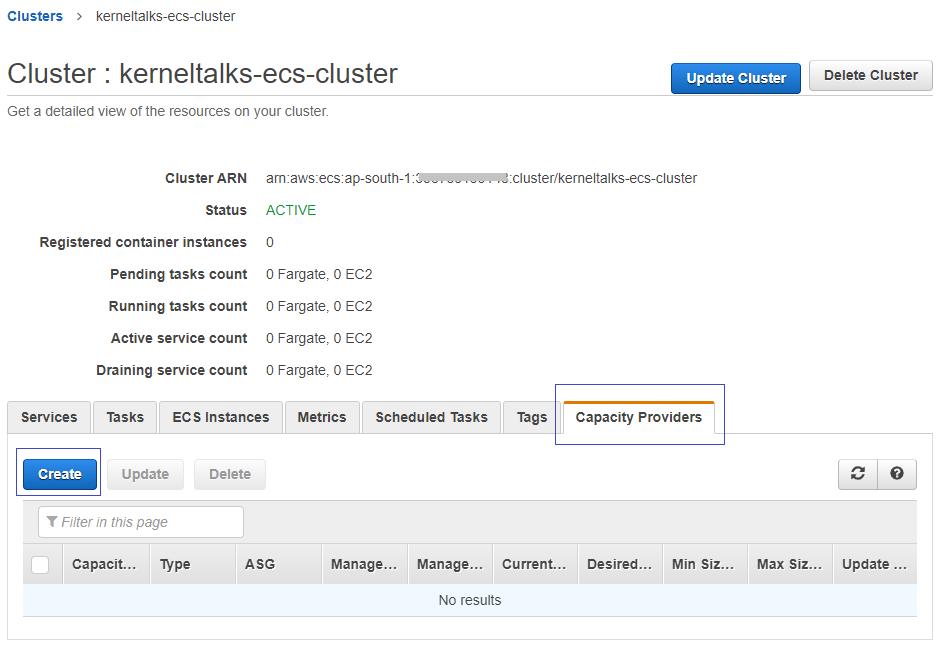Viewport: 938px width, 647px height.
Task: Switch to the Services tab
Action: click(49, 417)
